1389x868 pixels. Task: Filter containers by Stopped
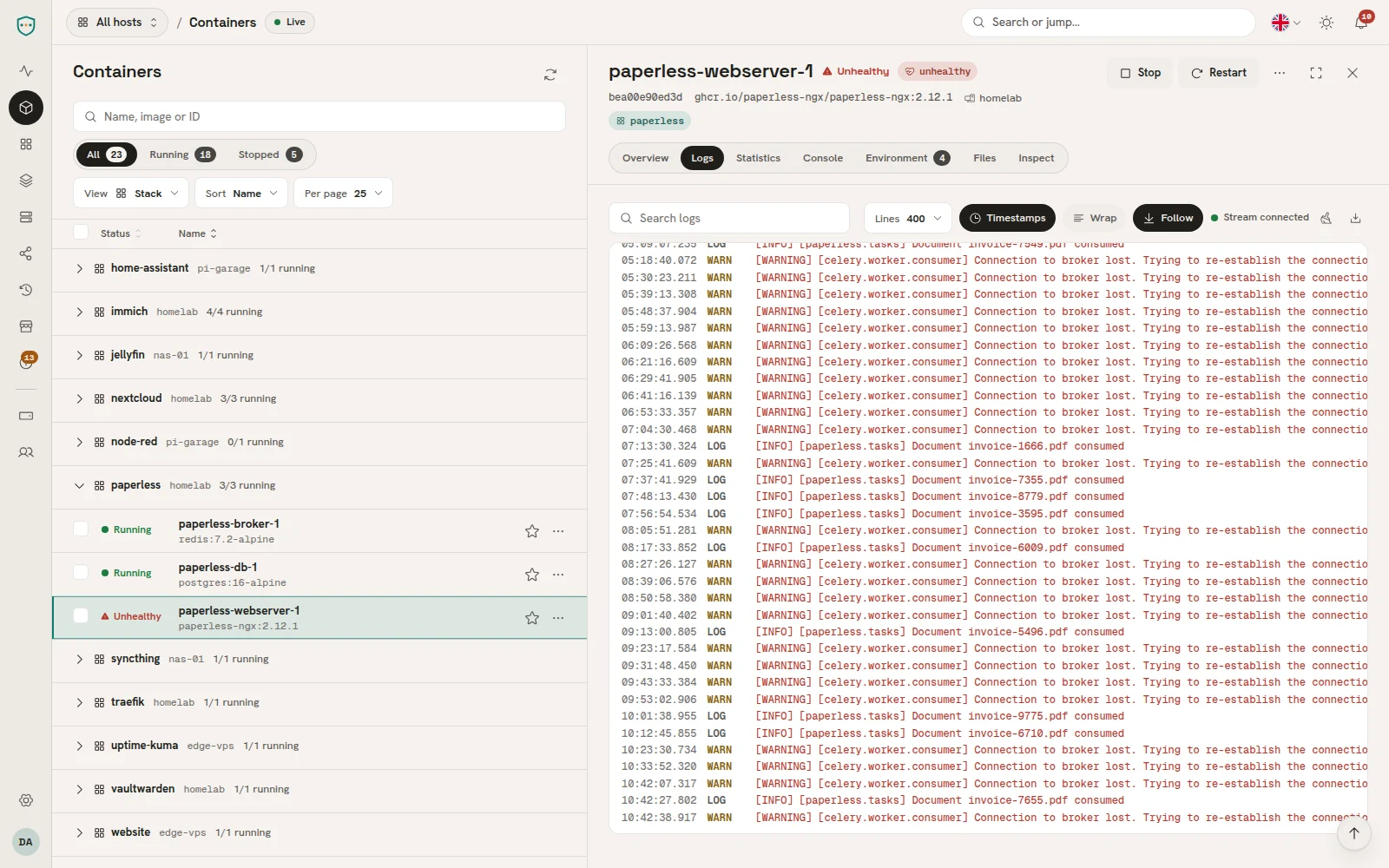coord(270,155)
